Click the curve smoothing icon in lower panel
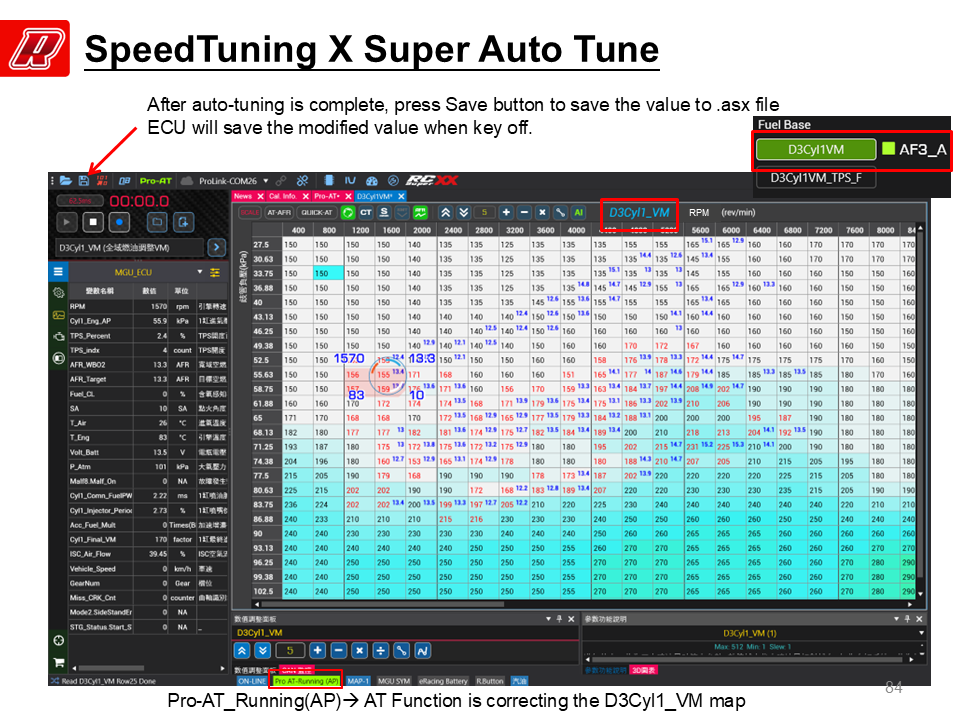 (x=422, y=651)
